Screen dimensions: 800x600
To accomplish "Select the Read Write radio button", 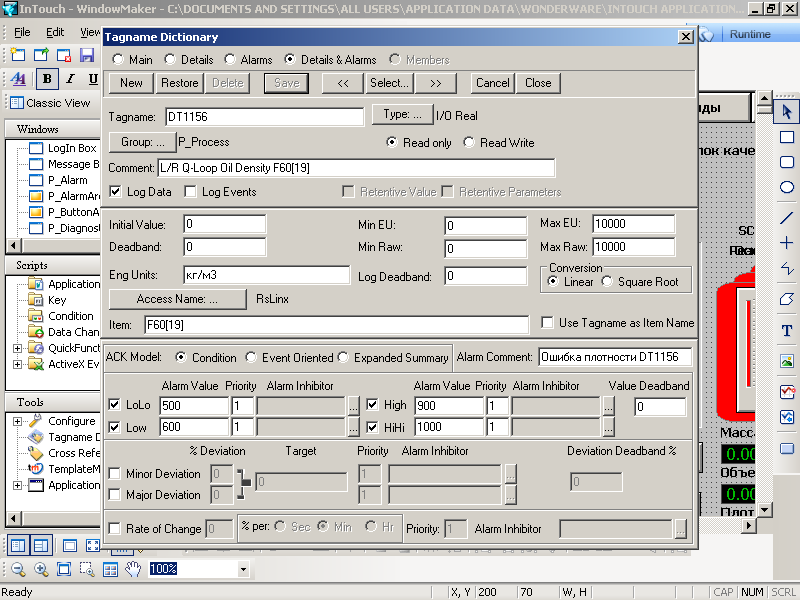I will (x=470, y=143).
